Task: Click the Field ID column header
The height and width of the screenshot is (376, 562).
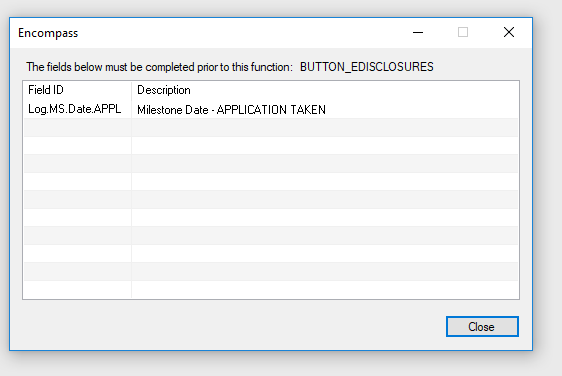Action: click(77, 90)
